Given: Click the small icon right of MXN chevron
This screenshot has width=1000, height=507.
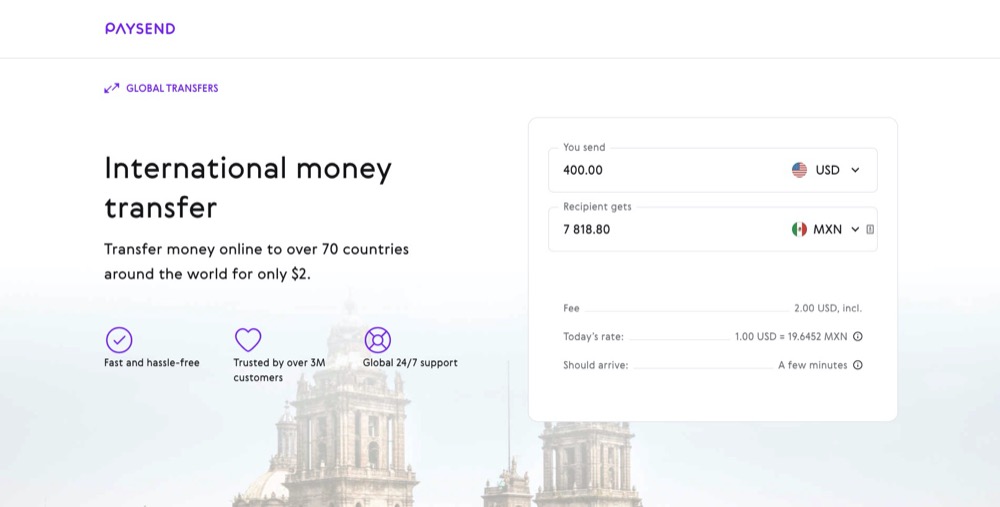Looking at the screenshot, I should [870, 230].
